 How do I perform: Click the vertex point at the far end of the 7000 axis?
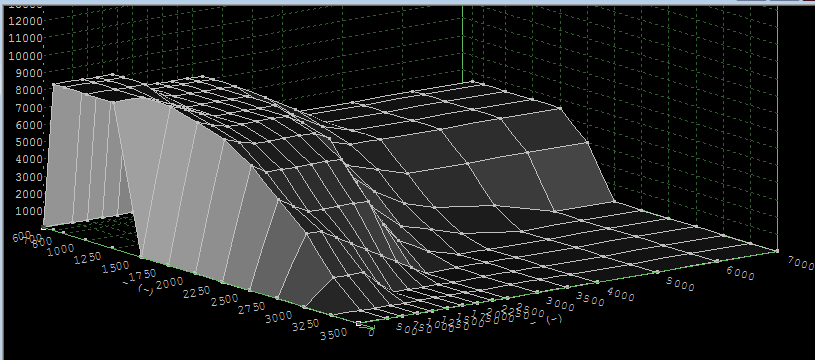pos(777,251)
